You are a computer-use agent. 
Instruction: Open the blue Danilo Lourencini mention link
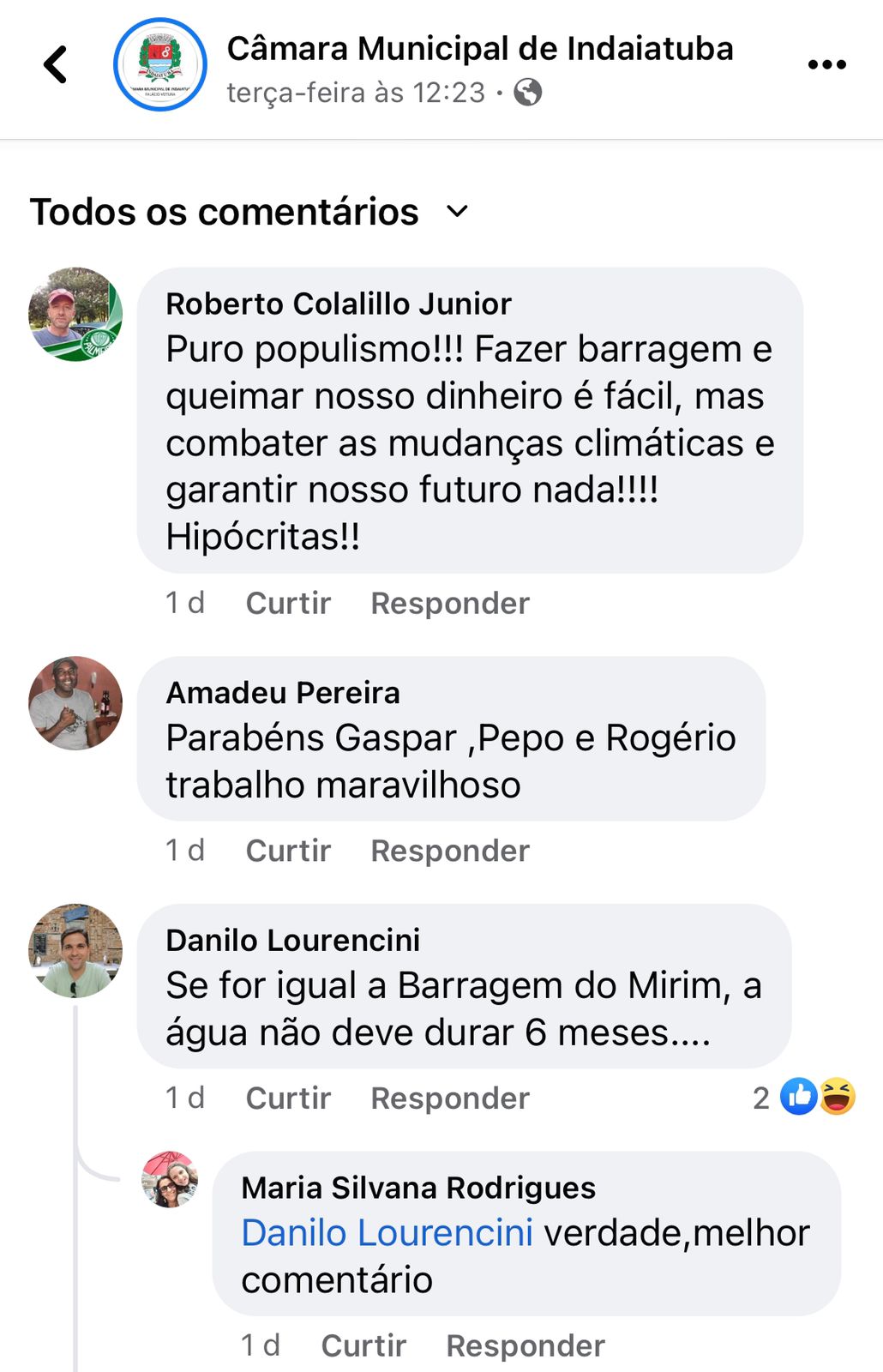pos(387,1233)
